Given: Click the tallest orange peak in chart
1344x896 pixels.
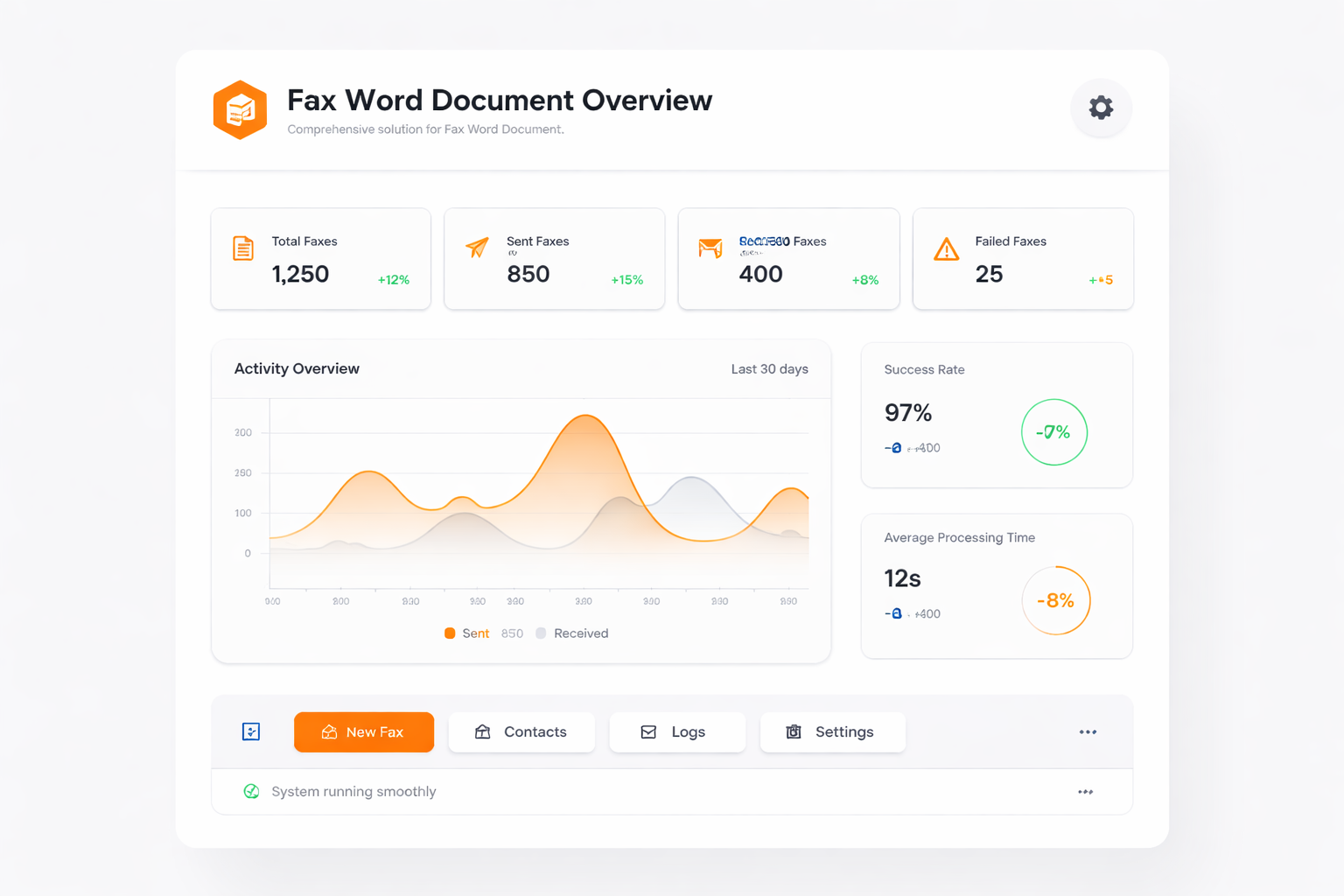Looking at the screenshot, I should click(x=585, y=416).
